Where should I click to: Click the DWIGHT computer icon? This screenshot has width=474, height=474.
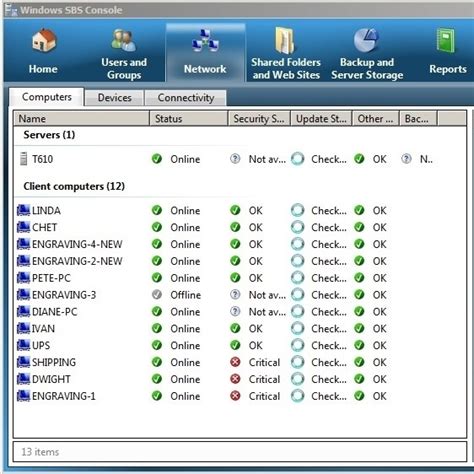[23, 379]
